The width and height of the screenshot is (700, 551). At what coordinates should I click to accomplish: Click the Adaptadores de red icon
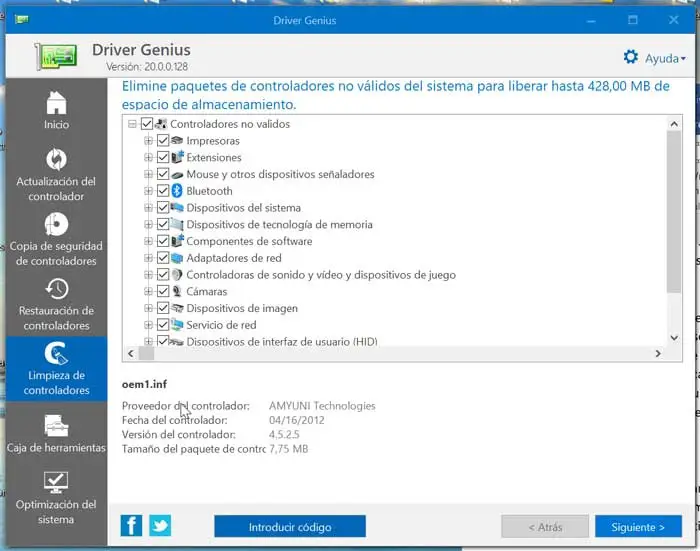[x=177, y=258]
